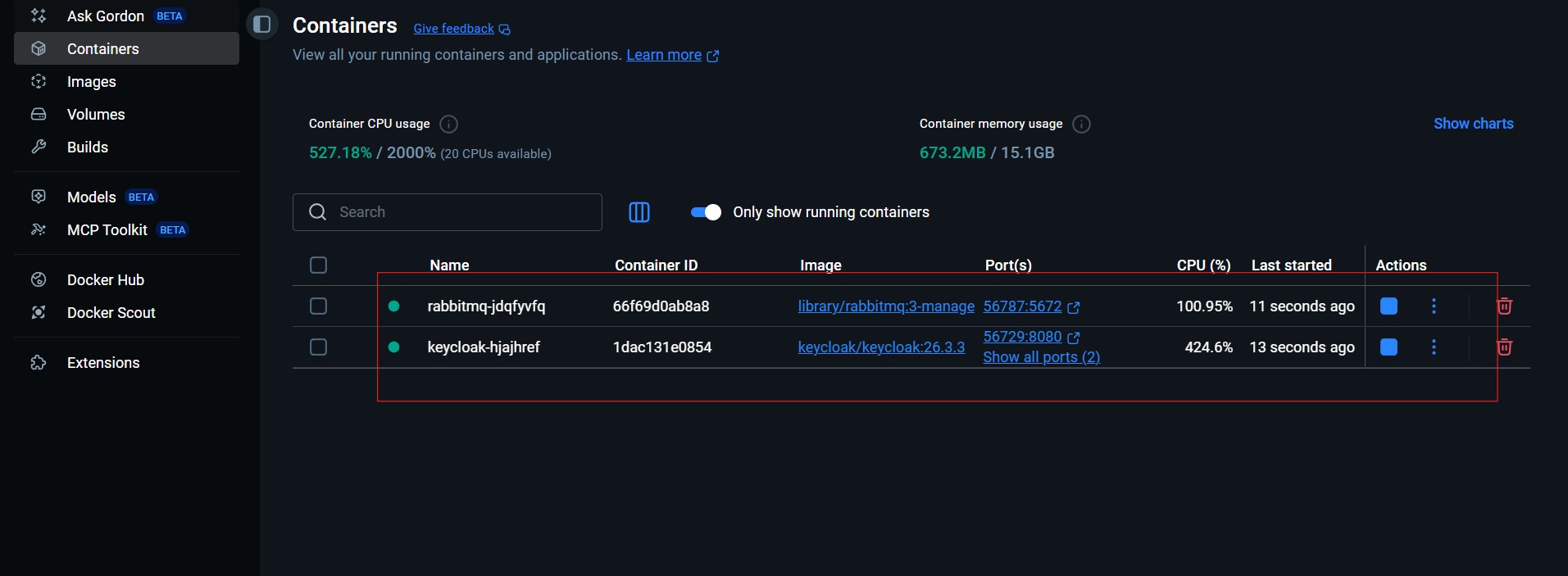Open more actions menu for keycloak container

click(1434, 347)
